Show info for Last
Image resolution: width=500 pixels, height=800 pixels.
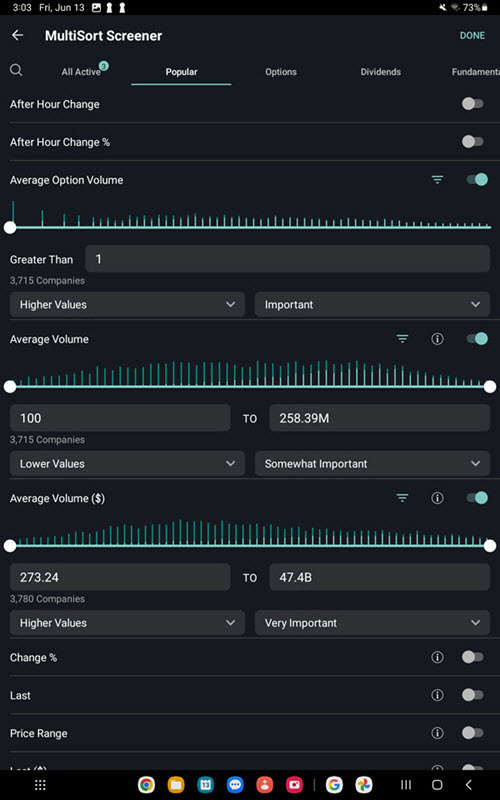(437, 695)
